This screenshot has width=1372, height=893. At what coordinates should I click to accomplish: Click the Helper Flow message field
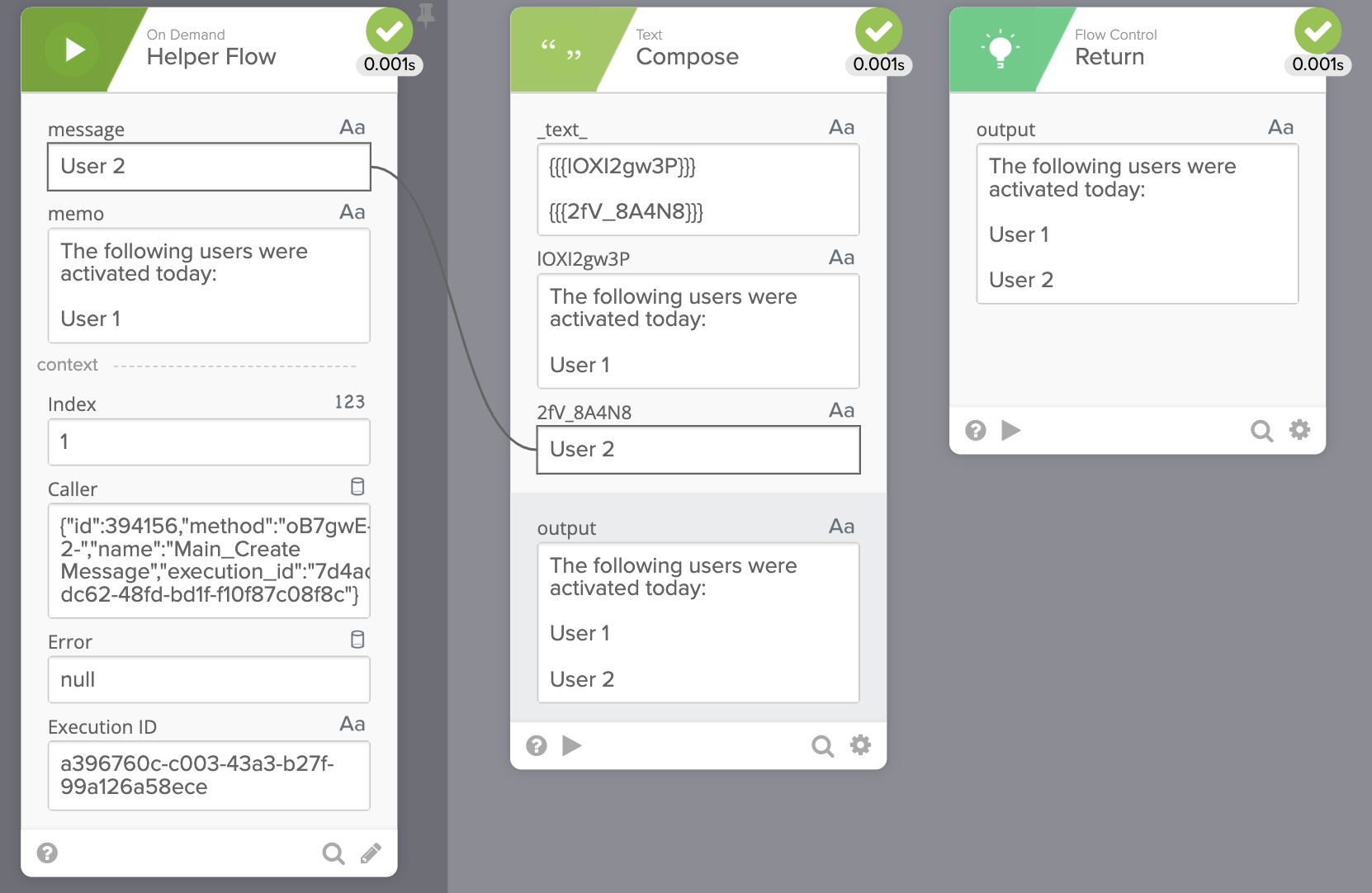click(x=209, y=167)
